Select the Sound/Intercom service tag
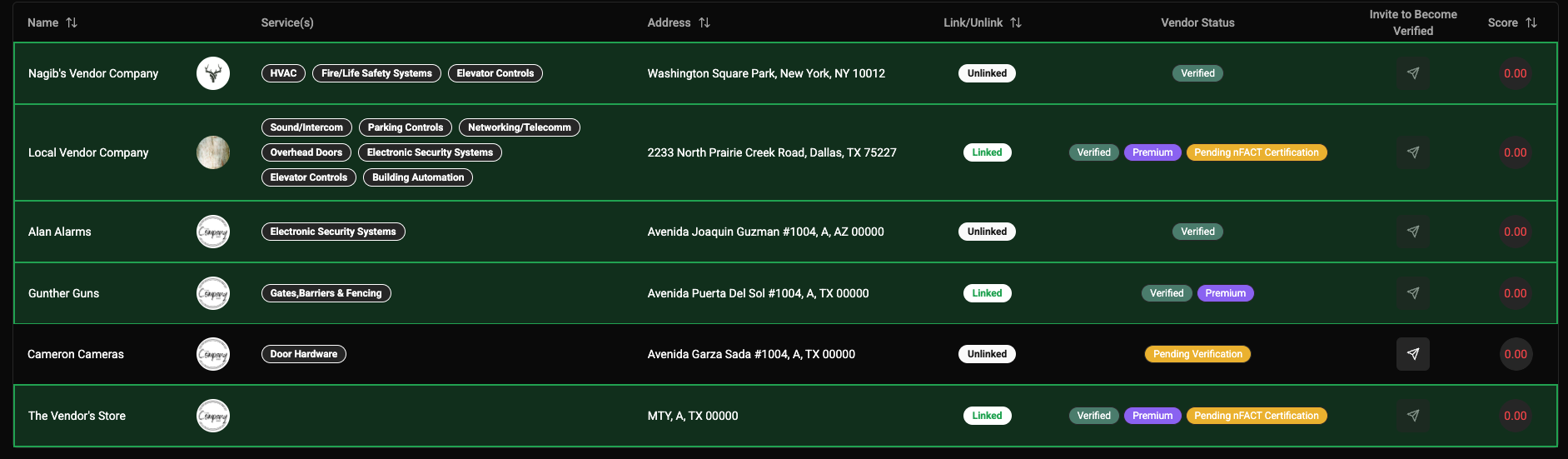Image resolution: width=1568 pixels, height=459 pixels. coord(306,127)
